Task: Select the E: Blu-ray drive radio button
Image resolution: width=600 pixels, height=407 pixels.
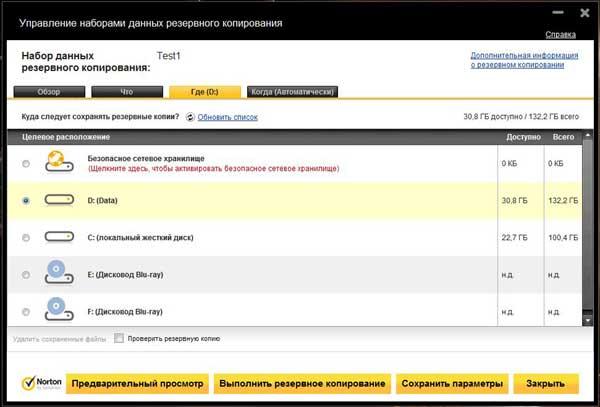Action: coord(26,275)
